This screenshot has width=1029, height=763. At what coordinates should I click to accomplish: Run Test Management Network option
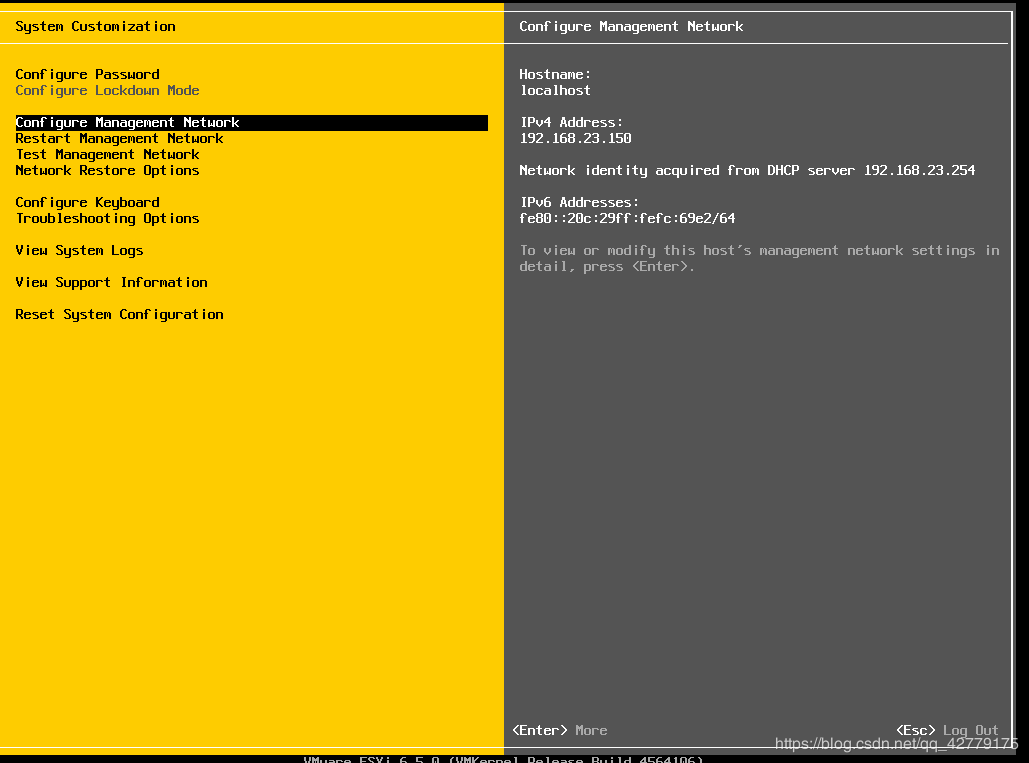pos(107,154)
